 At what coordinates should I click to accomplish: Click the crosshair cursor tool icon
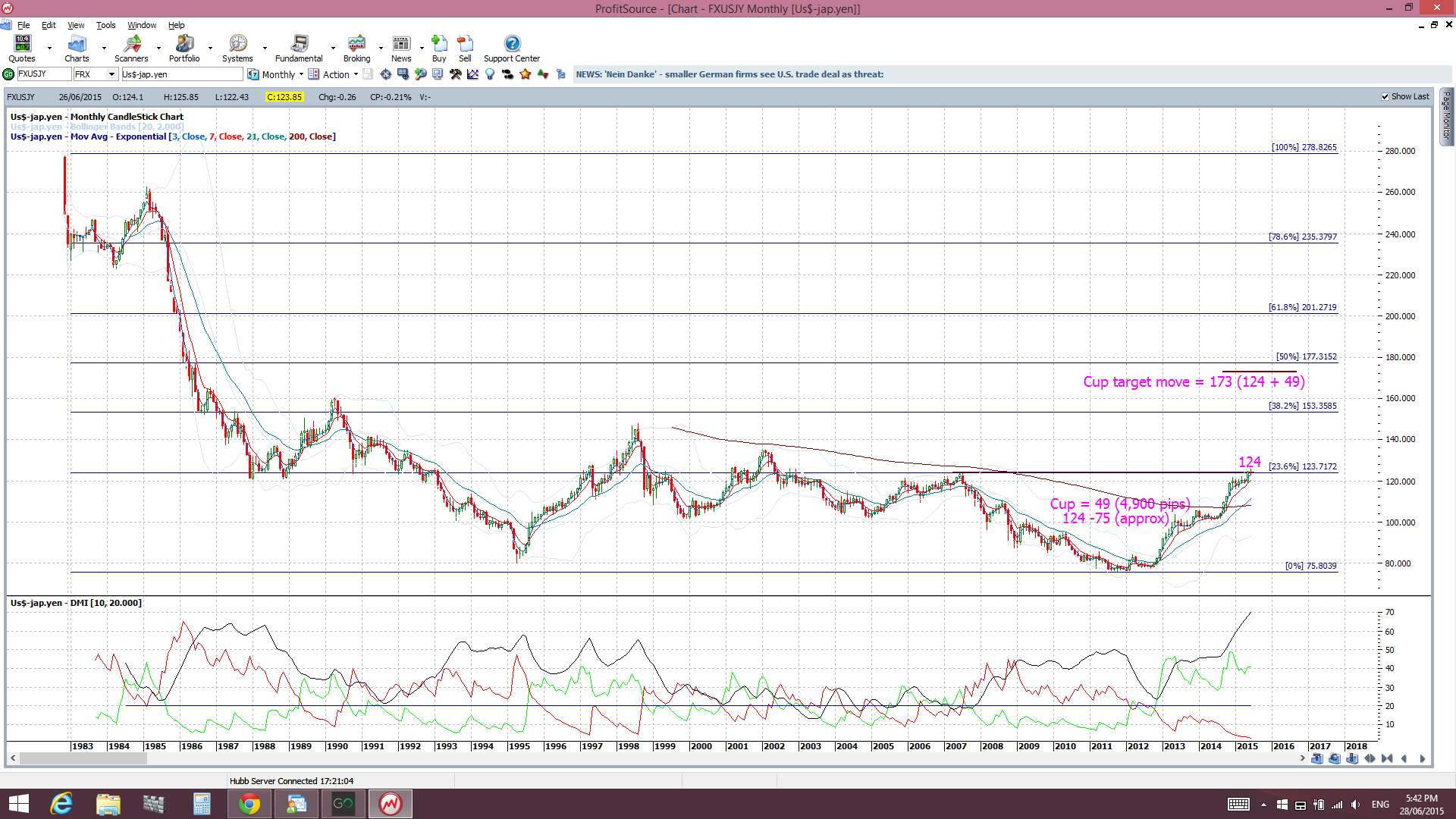point(386,74)
